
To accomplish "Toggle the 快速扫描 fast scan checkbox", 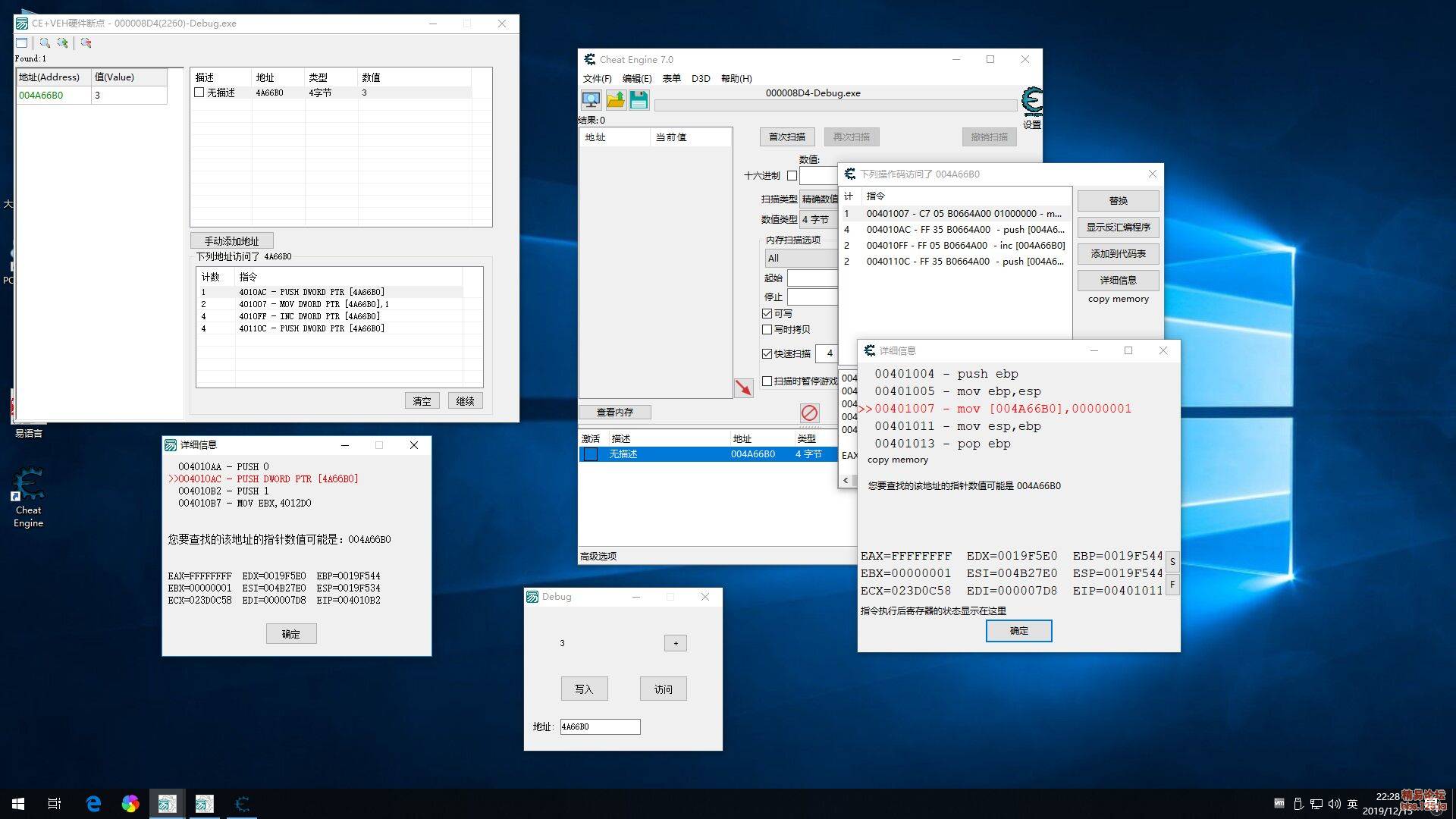I will pos(767,353).
